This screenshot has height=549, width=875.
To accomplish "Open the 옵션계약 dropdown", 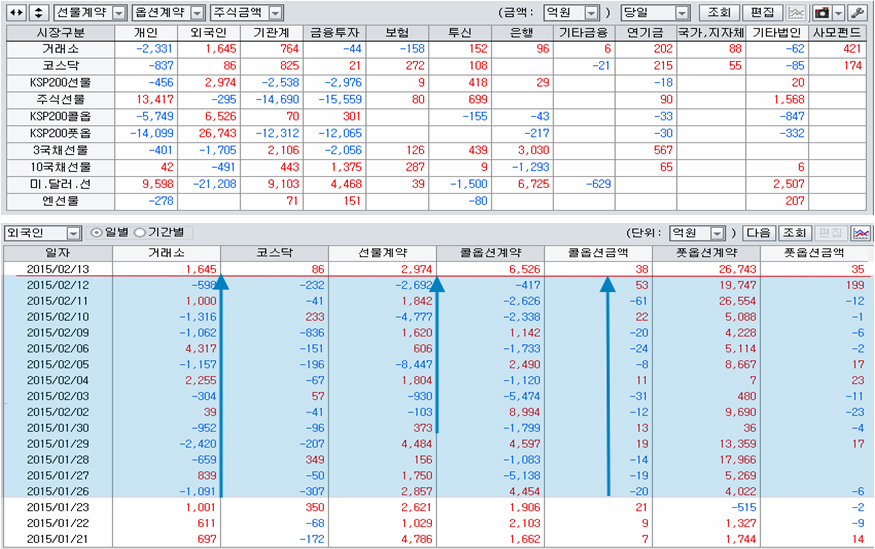I will [x=197, y=13].
